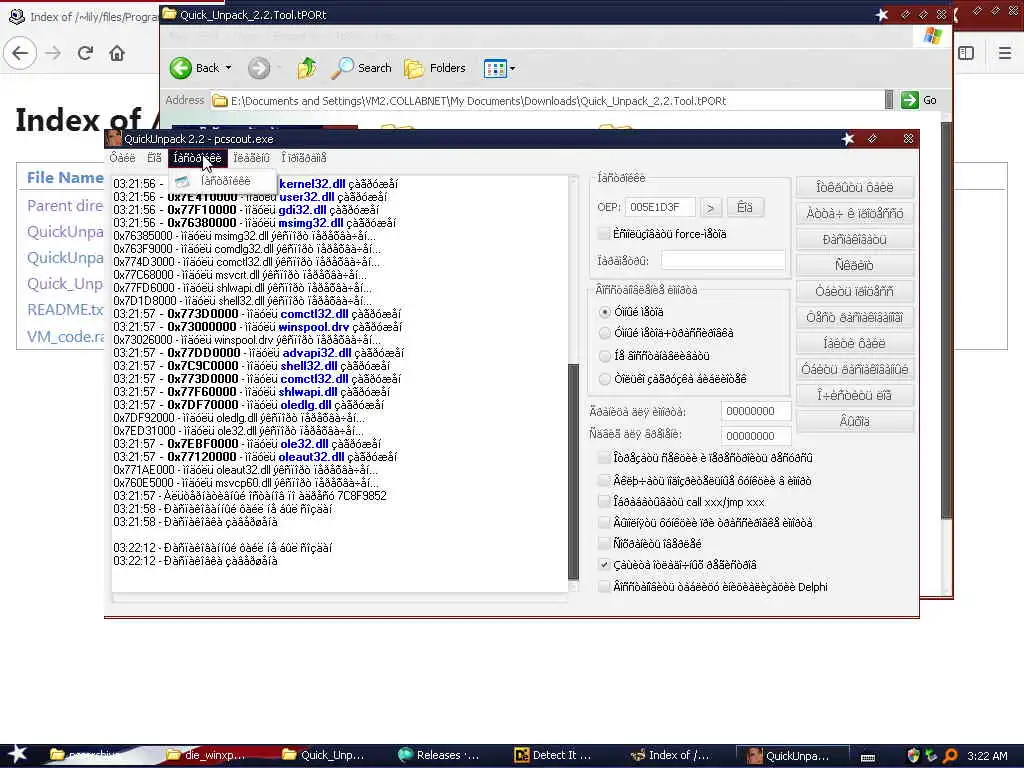Toggle the checkbox just above the ticked one
The image size is (1024, 768).
[604, 543]
